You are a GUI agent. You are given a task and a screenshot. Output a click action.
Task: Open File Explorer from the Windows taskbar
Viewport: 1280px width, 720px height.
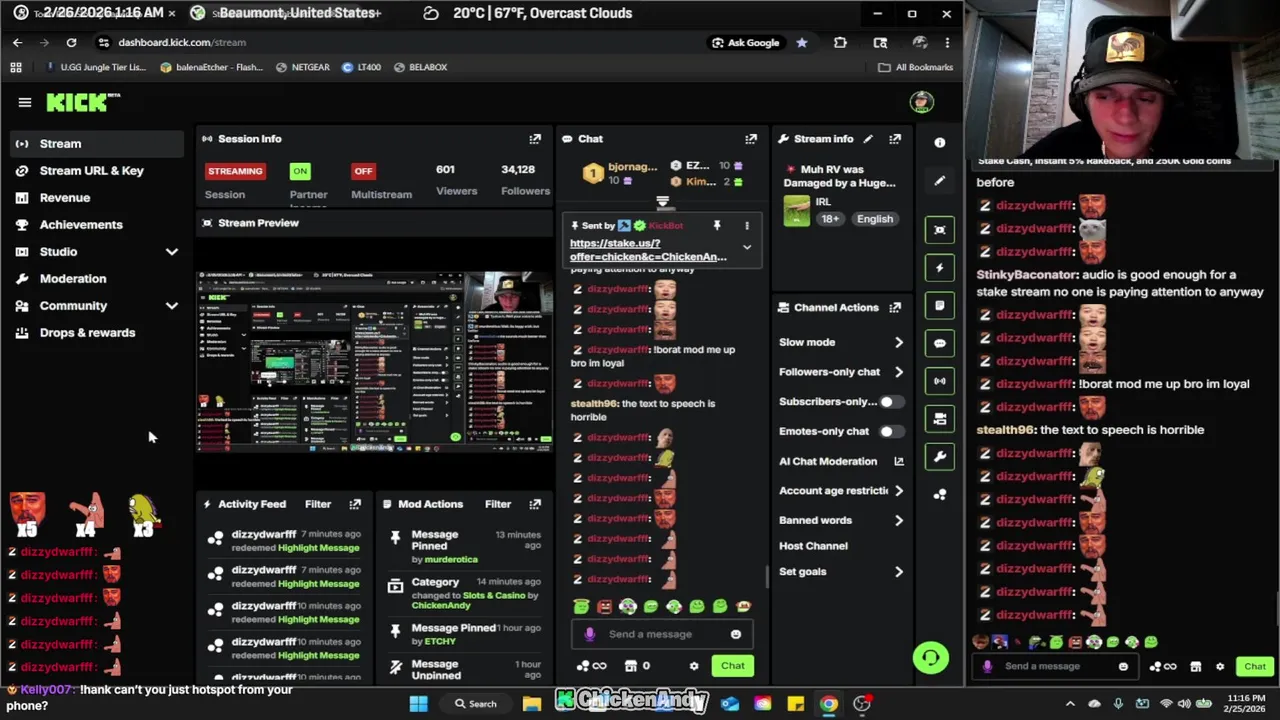pyautogui.click(x=532, y=704)
